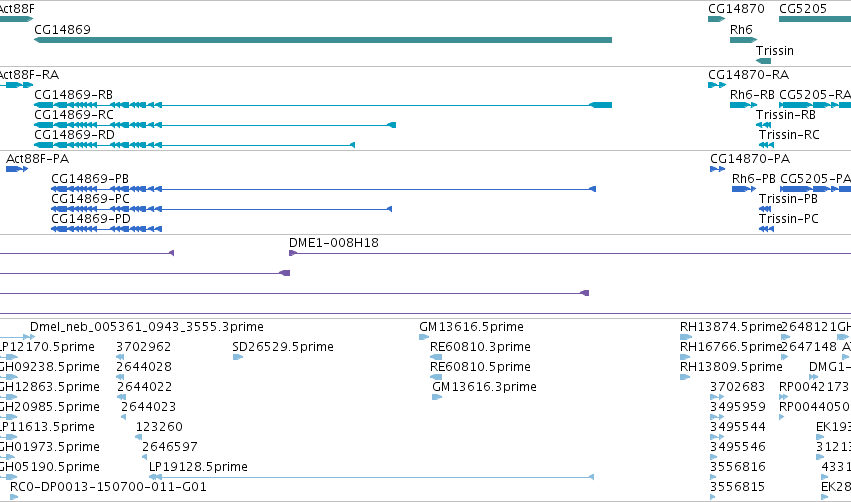The image size is (851, 502).
Task: Click the Rh6 gene arrow
Action: pos(744,40)
